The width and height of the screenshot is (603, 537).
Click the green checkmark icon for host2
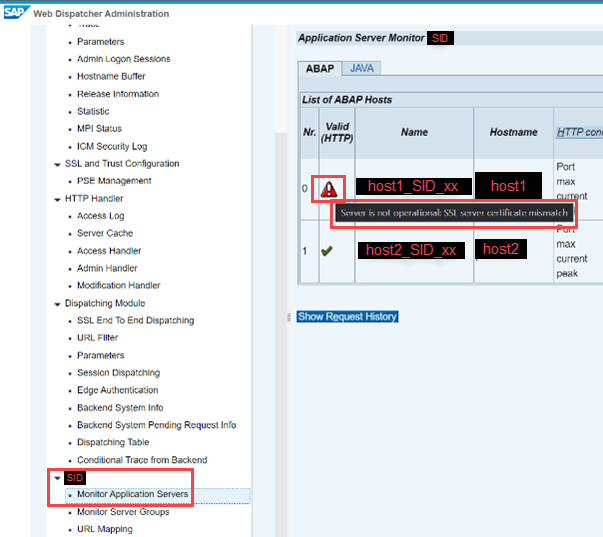click(326, 251)
